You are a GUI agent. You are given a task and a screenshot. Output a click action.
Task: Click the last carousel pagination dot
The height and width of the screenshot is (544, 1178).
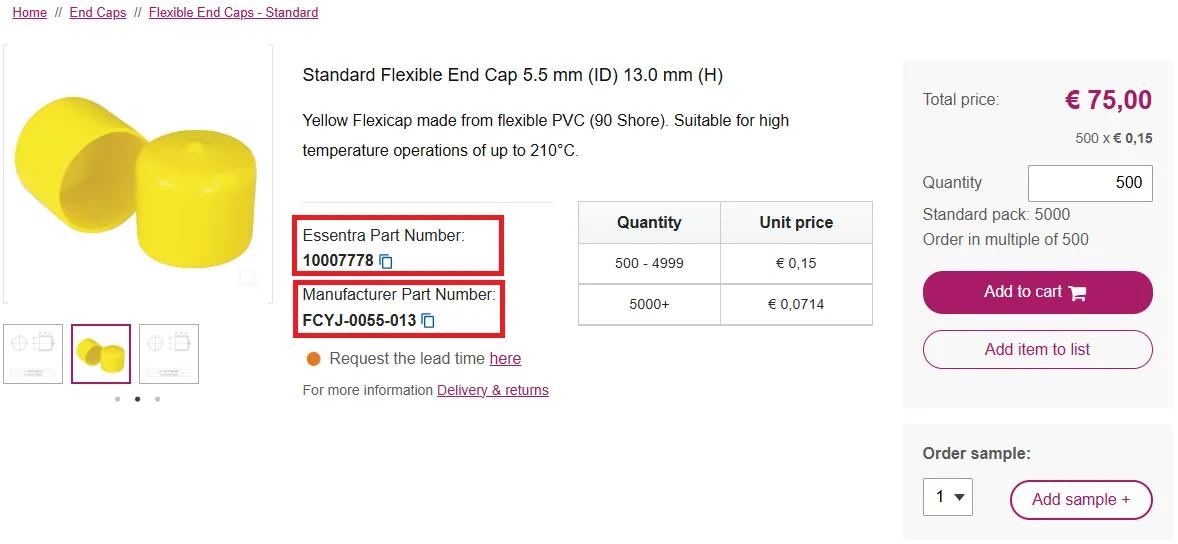157,399
